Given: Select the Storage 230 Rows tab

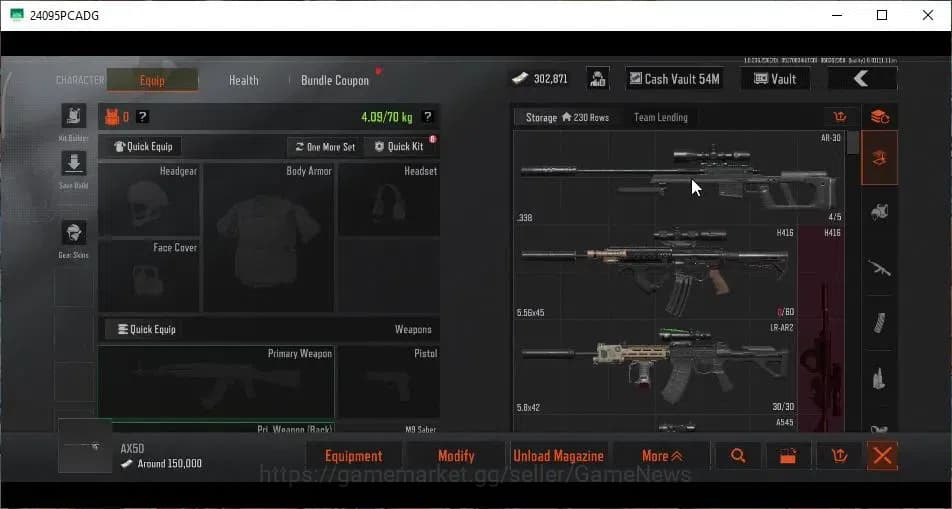Looking at the screenshot, I should (567, 117).
